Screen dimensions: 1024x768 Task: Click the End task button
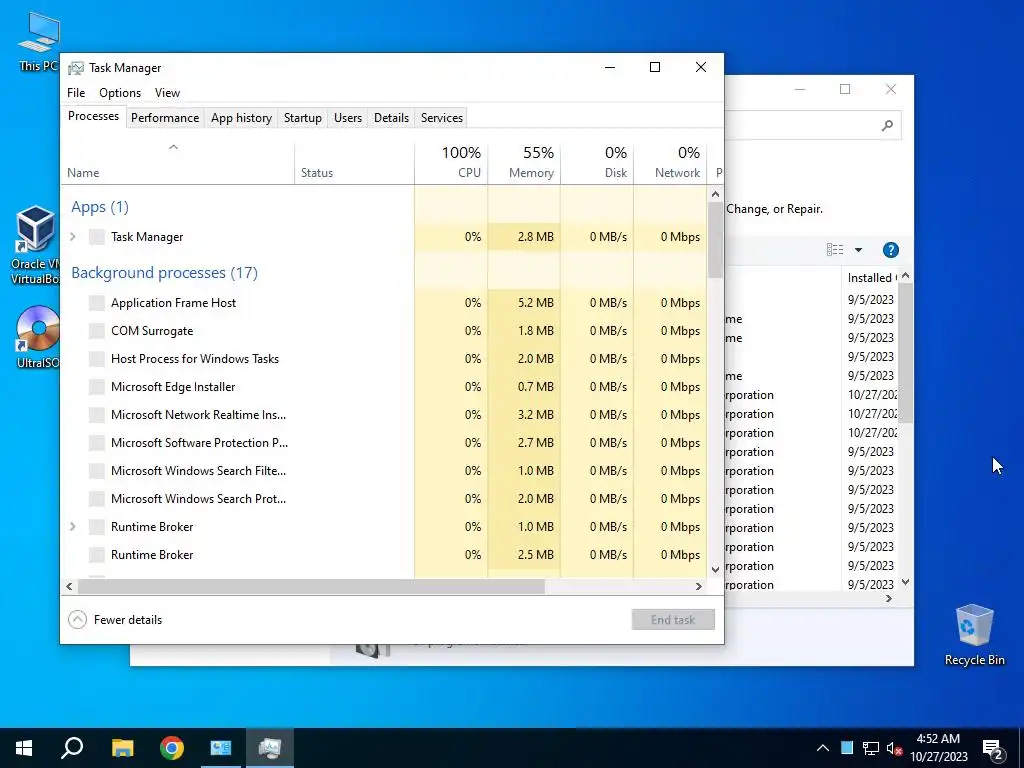pos(673,620)
